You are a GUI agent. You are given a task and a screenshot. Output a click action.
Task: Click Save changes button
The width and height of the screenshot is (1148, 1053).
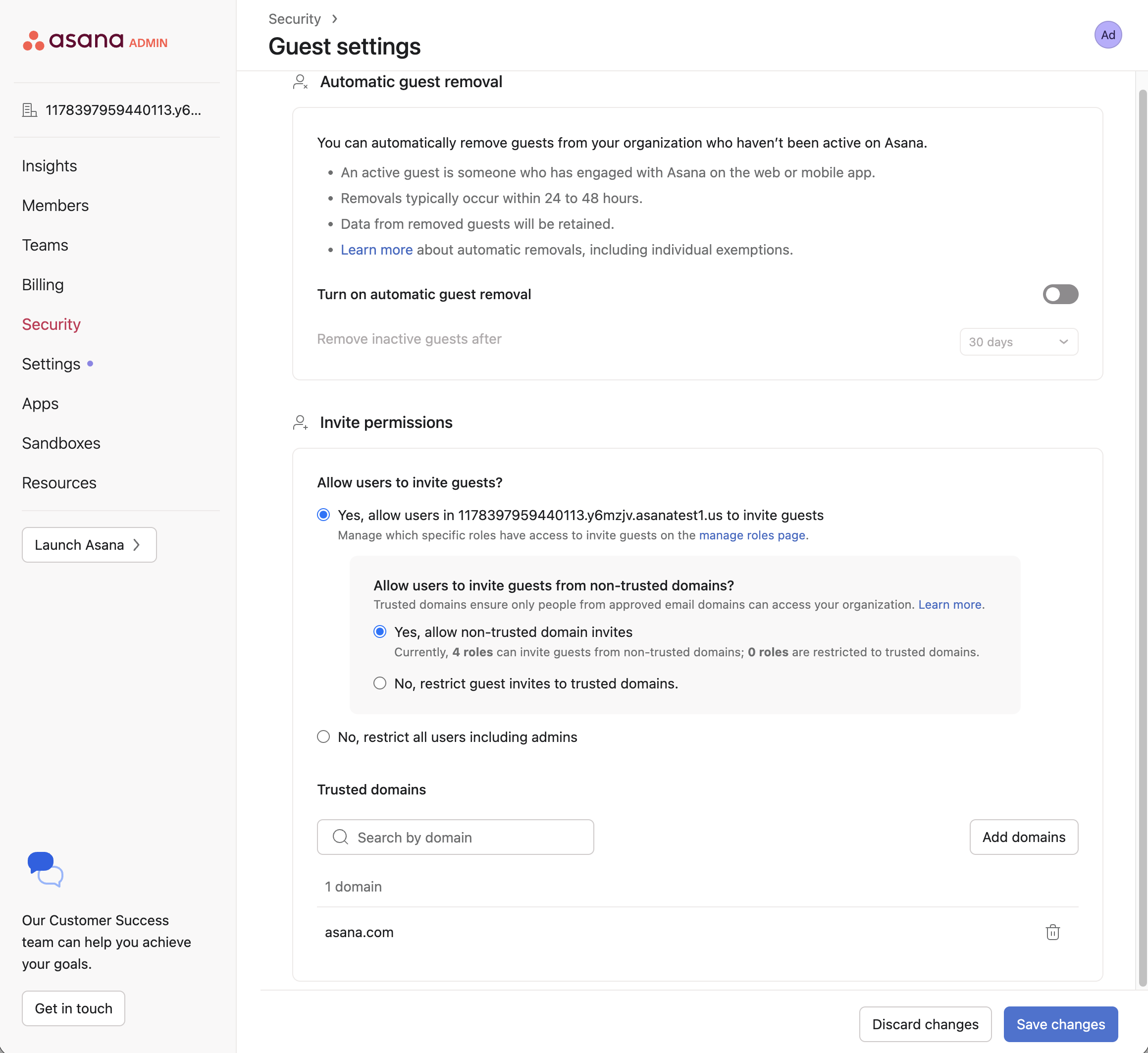pyautogui.click(x=1060, y=1024)
